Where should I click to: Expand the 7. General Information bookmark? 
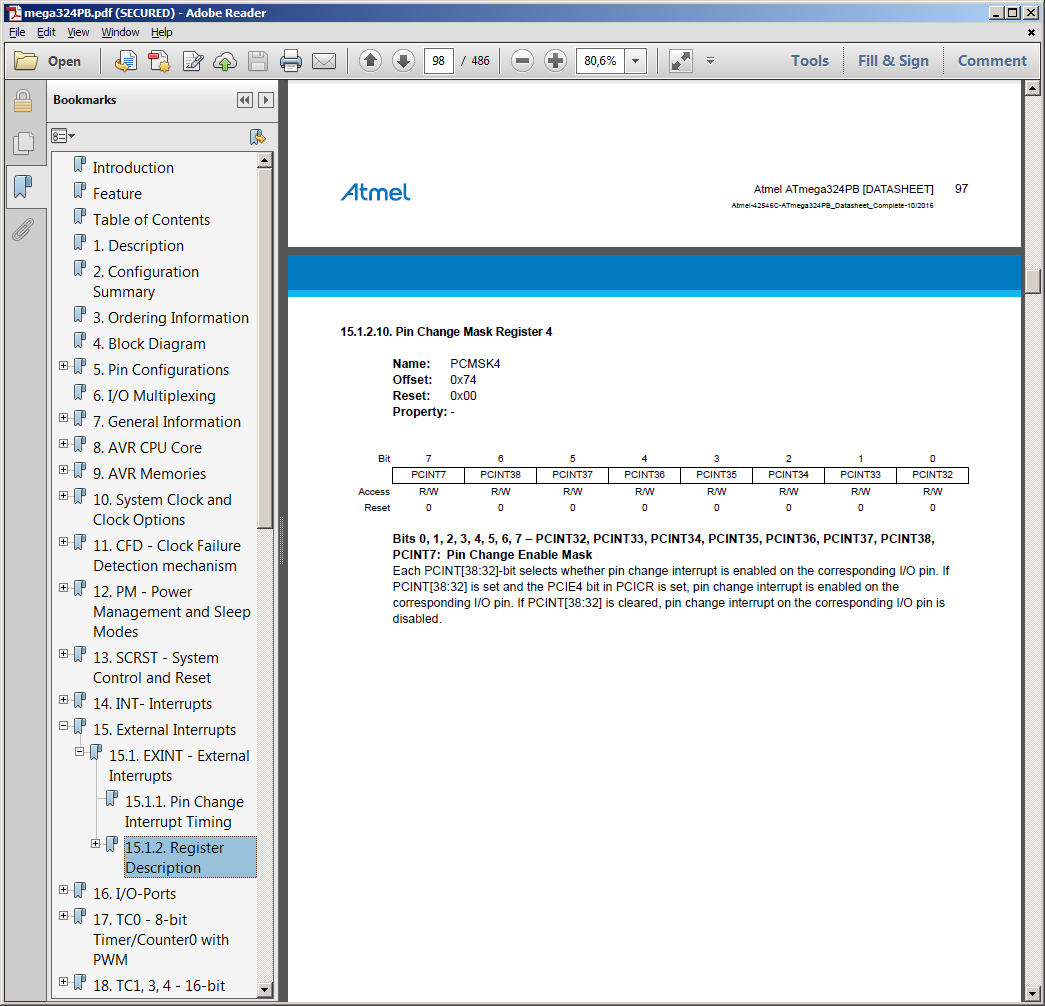[x=63, y=417]
